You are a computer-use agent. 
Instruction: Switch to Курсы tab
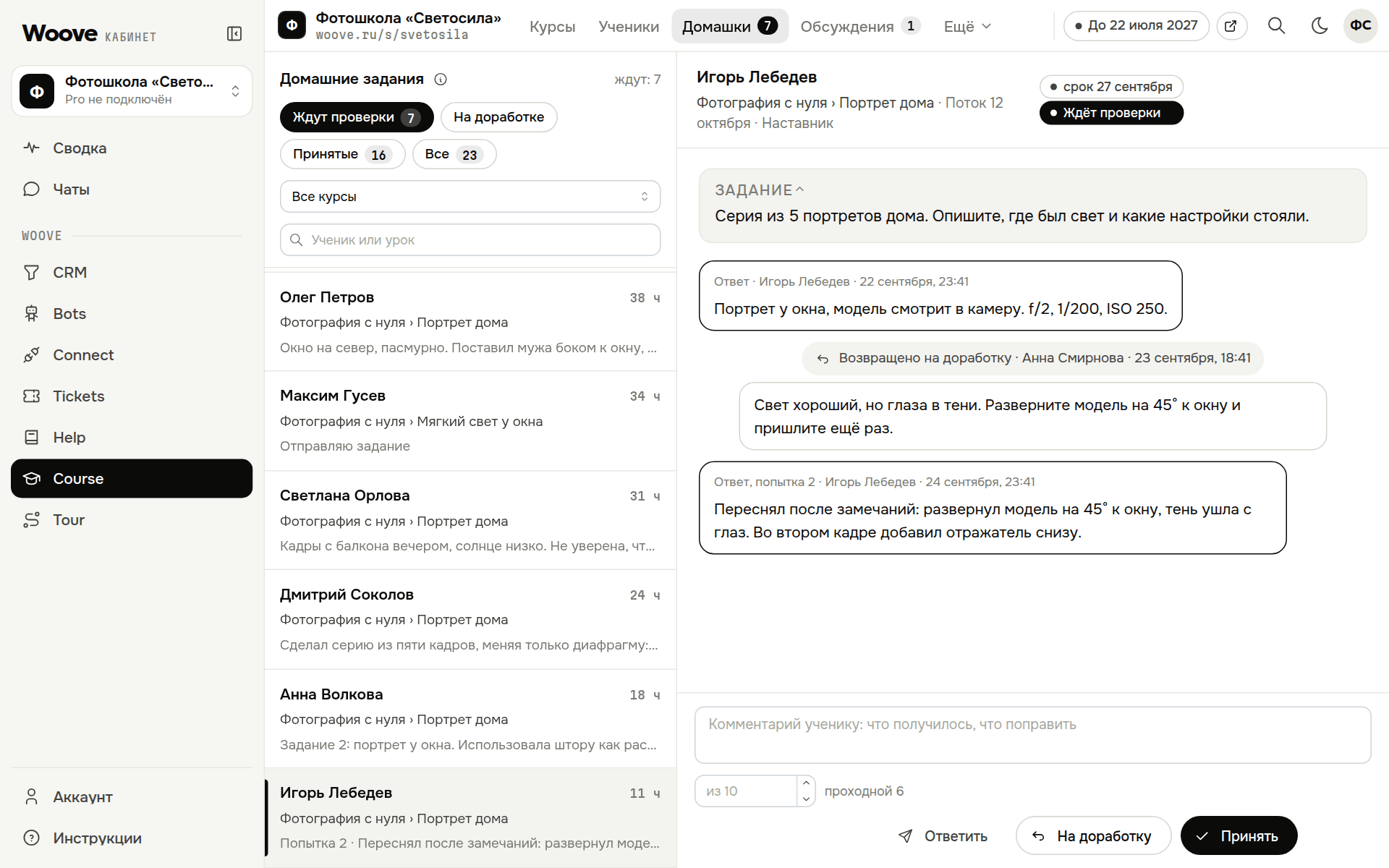(553, 27)
